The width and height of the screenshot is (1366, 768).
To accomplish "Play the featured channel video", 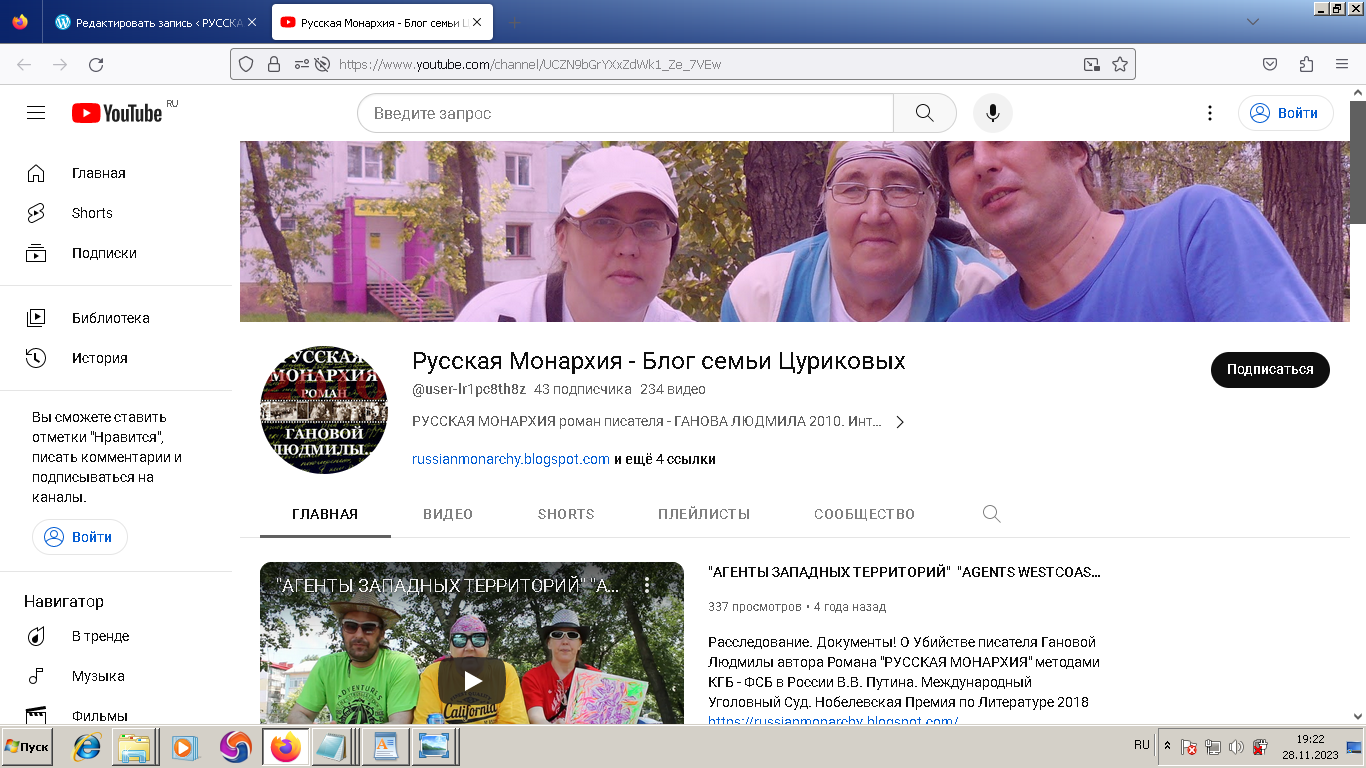I will [471, 681].
